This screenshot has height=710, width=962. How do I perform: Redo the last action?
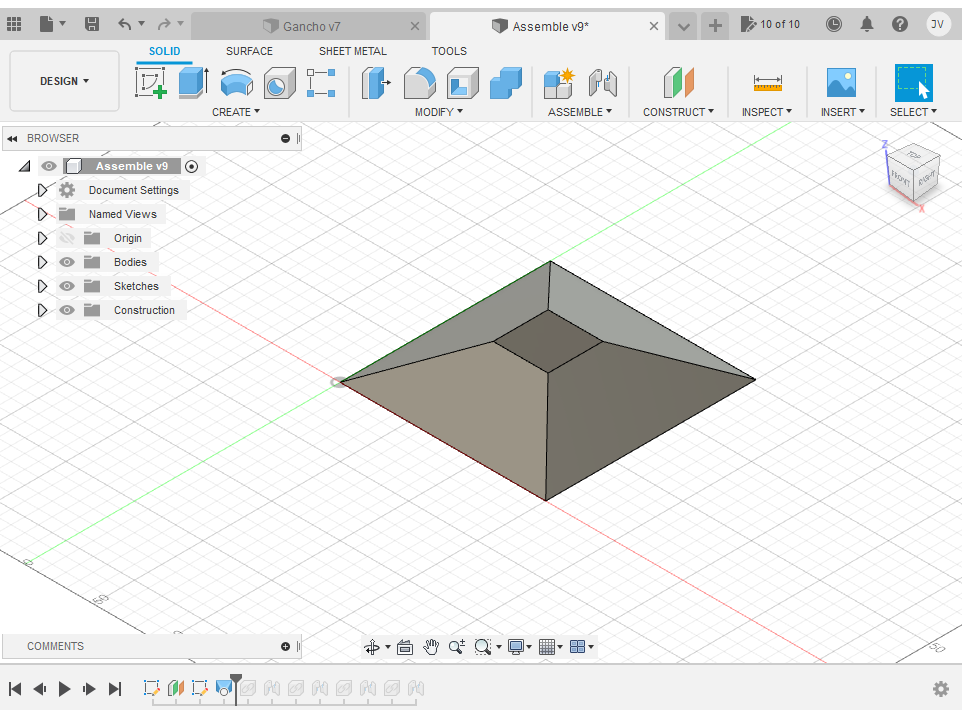click(x=164, y=25)
